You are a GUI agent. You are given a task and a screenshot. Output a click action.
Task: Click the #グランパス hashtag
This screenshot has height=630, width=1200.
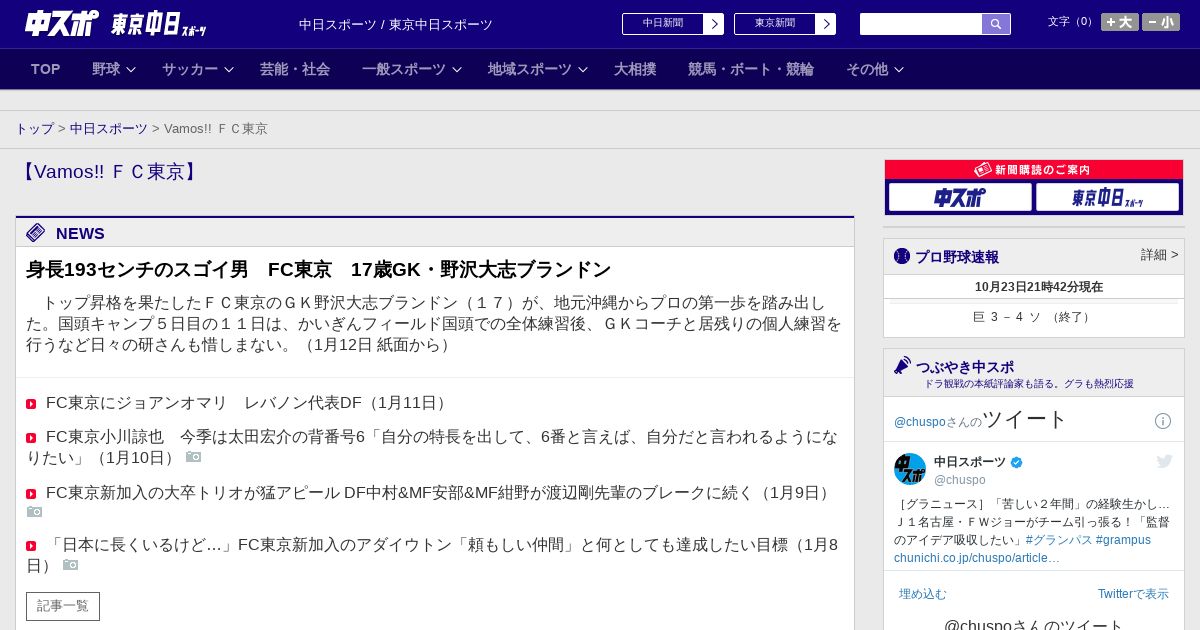(1059, 540)
